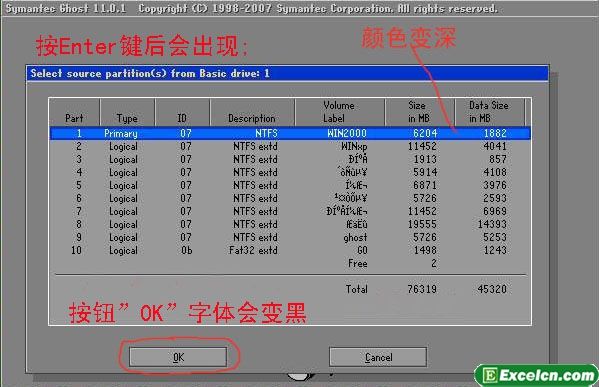Click the Description column header
The image size is (599, 387).
(x=252, y=112)
